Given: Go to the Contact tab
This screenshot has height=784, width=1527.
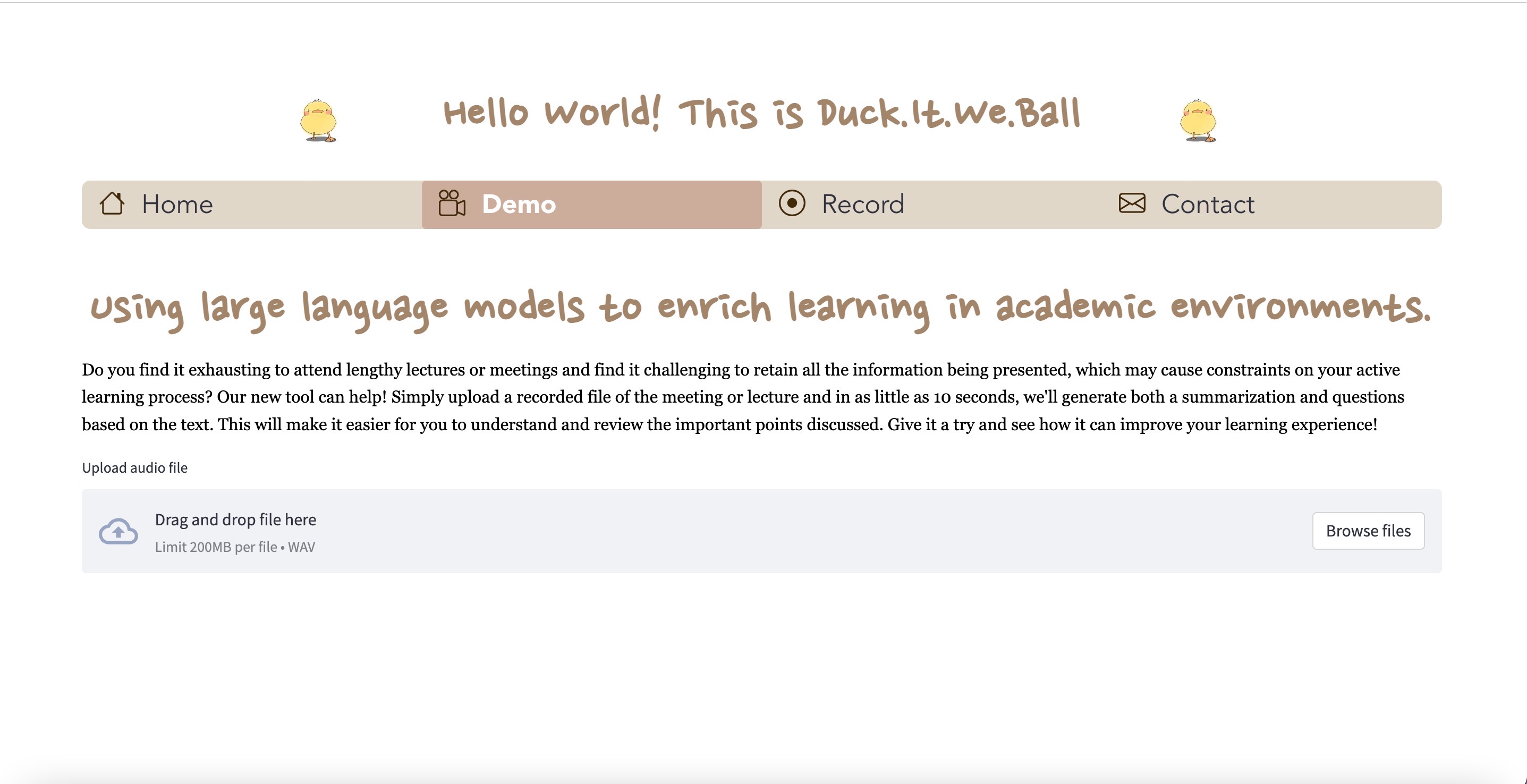Looking at the screenshot, I should pos(1208,204).
